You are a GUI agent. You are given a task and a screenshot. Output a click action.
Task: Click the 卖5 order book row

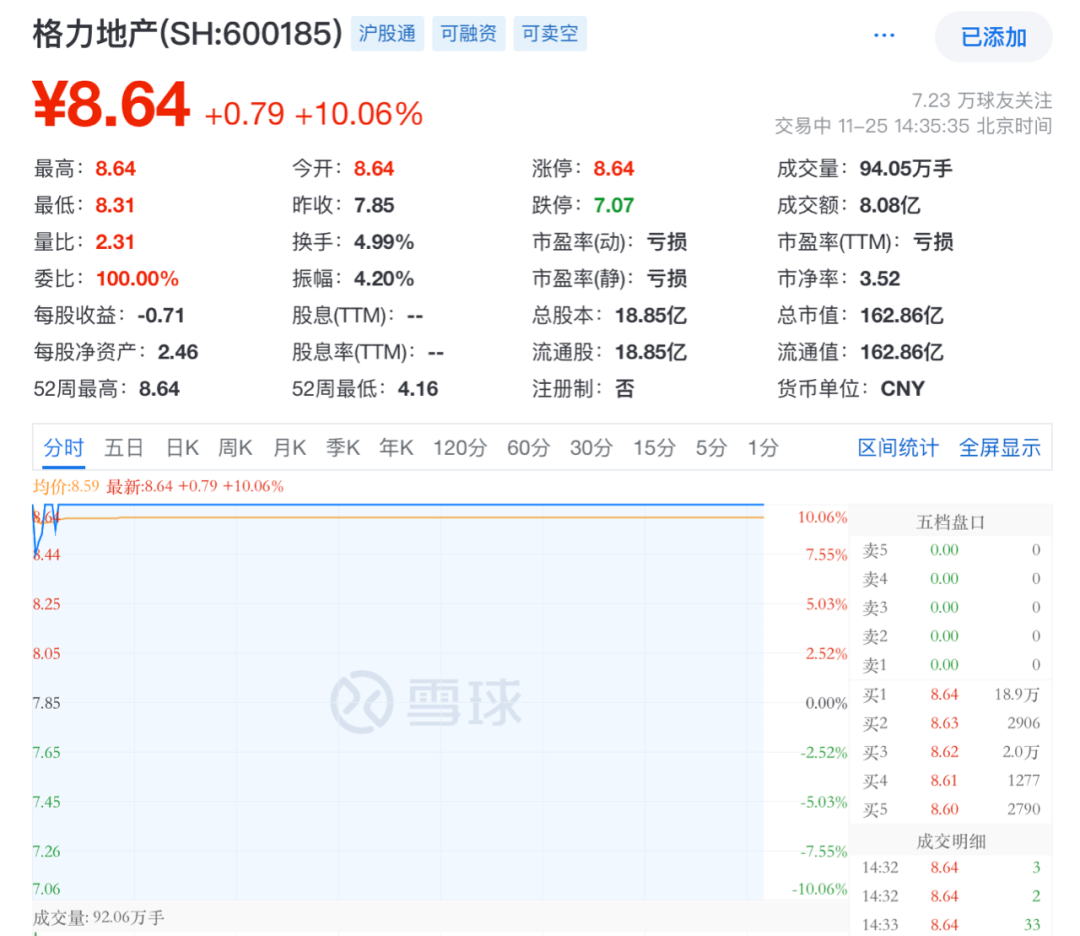951,550
